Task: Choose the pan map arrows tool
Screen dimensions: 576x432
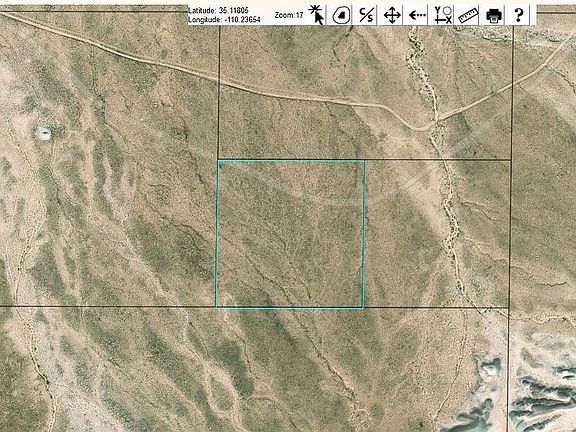Action: coord(392,15)
